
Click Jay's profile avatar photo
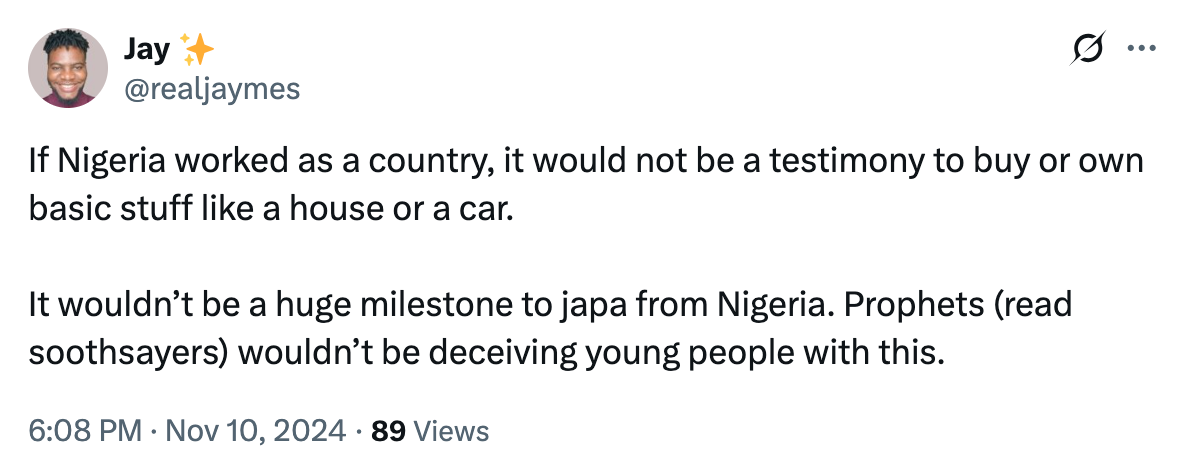pos(68,68)
